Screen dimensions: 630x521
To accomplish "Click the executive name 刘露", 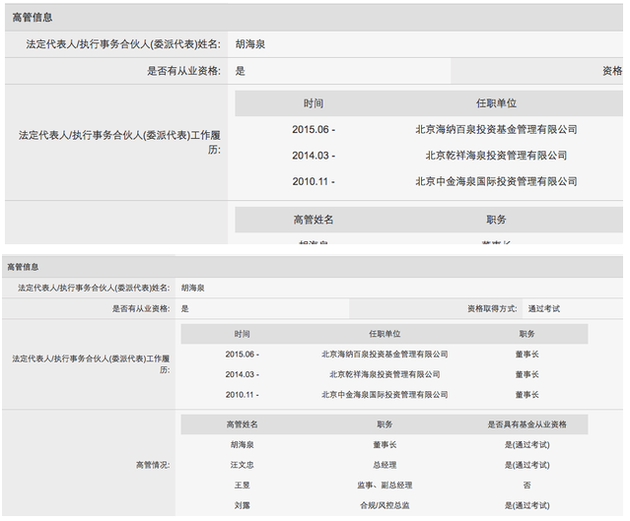I will [x=242, y=505].
